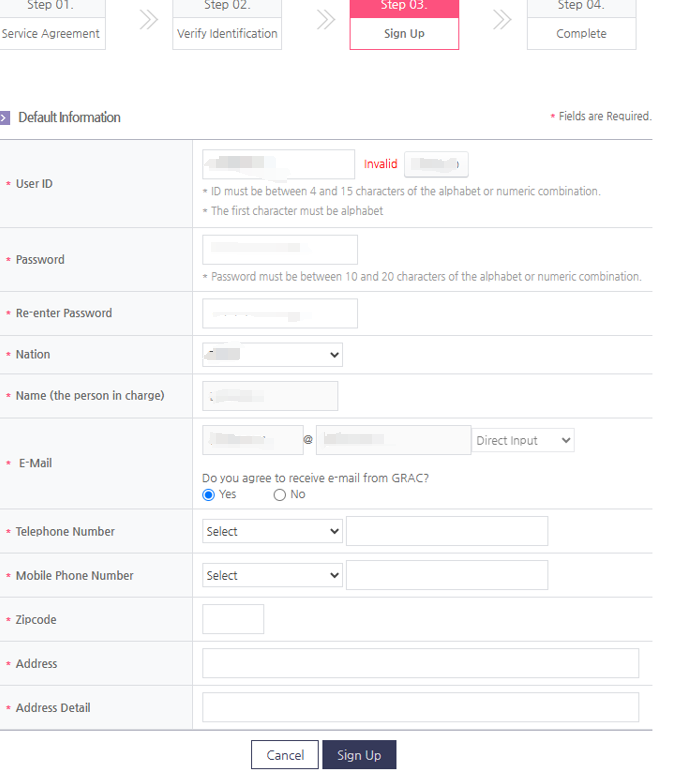Submit the form with Sign Up button

359,755
